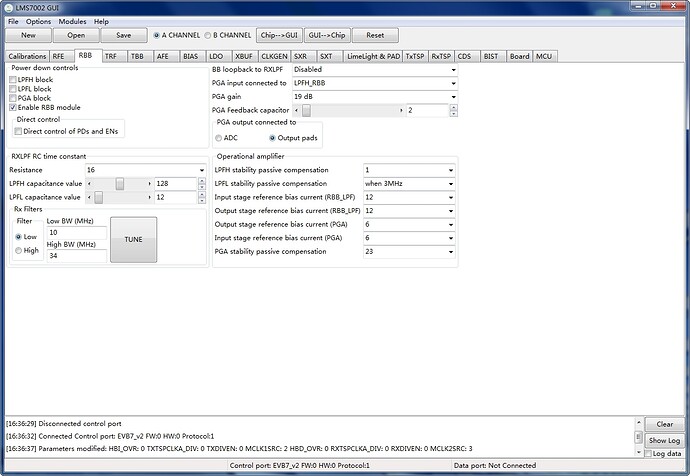The width and height of the screenshot is (690, 476).
Task: Toggle the Log data checkbox
Action: (x=648, y=453)
